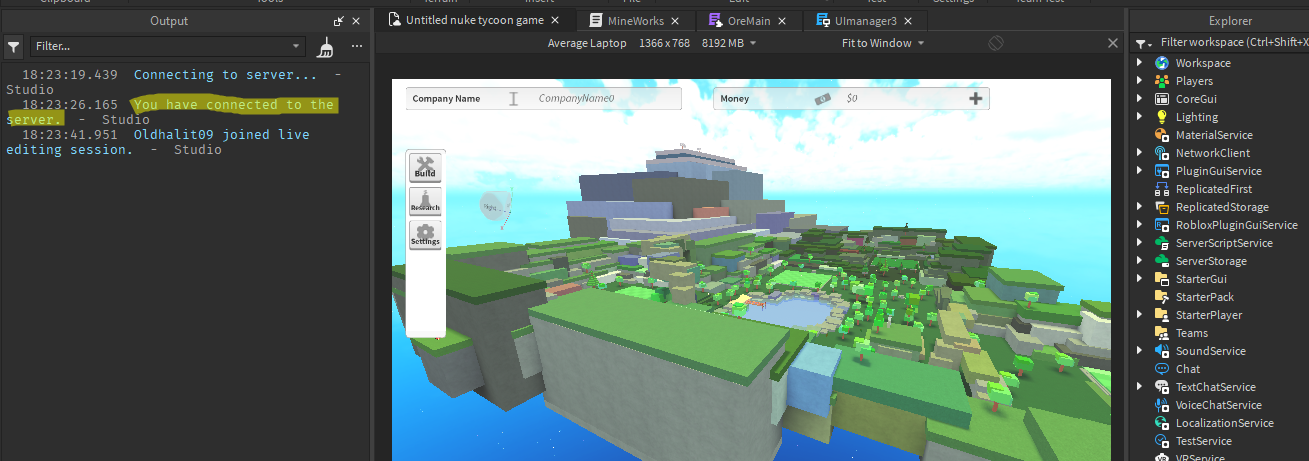Viewport: 1309px width, 461px height.
Task: Select the Workspace globe icon
Action: pos(1162,63)
